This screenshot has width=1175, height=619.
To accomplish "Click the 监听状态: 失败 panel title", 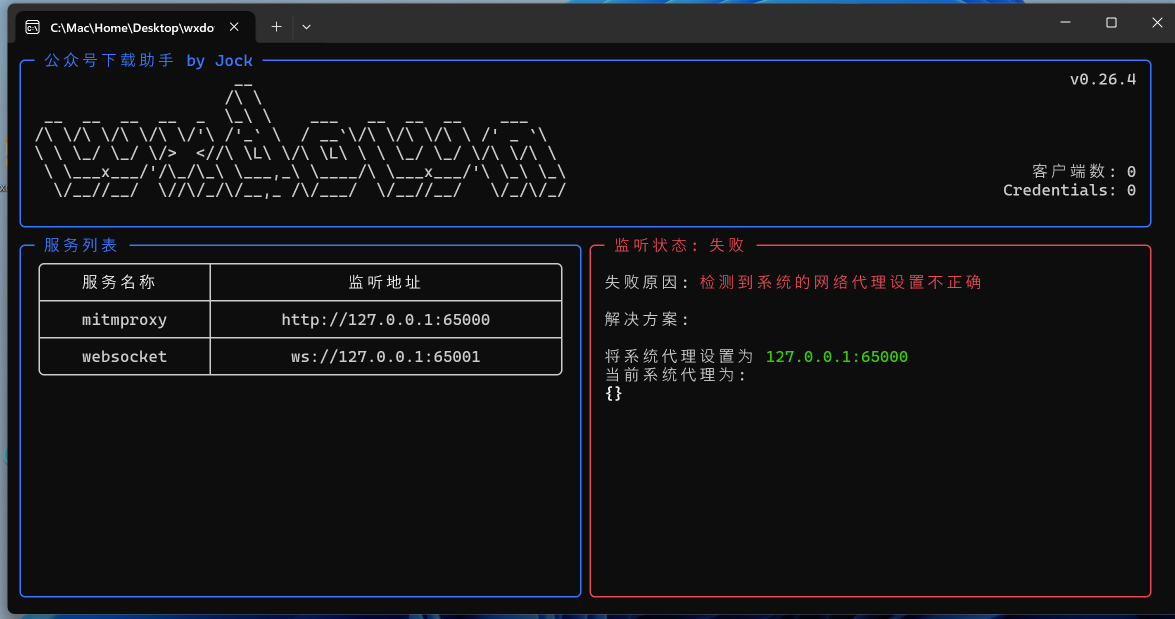I will click(x=679, y=245).
